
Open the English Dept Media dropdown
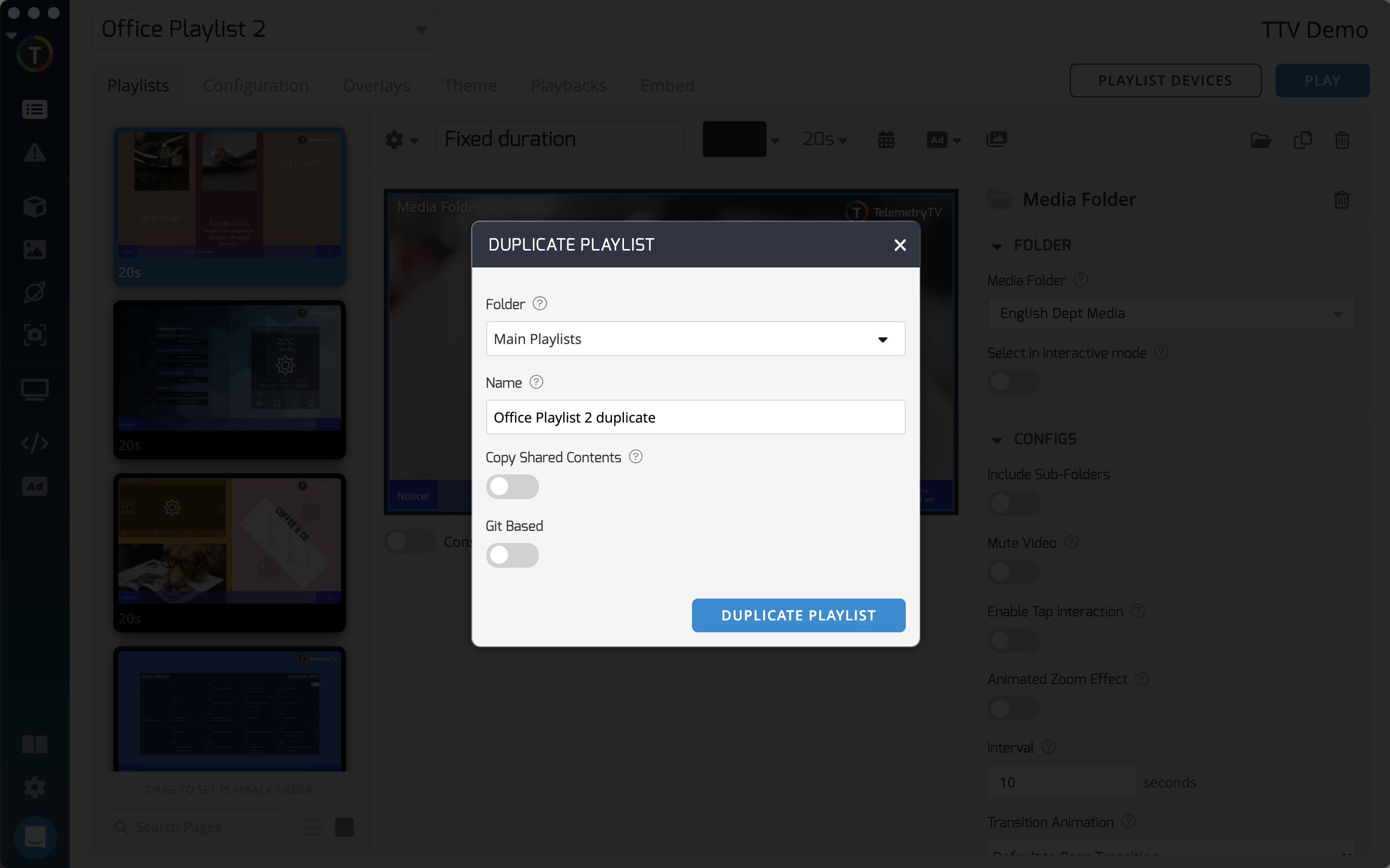click(1170, 313)
